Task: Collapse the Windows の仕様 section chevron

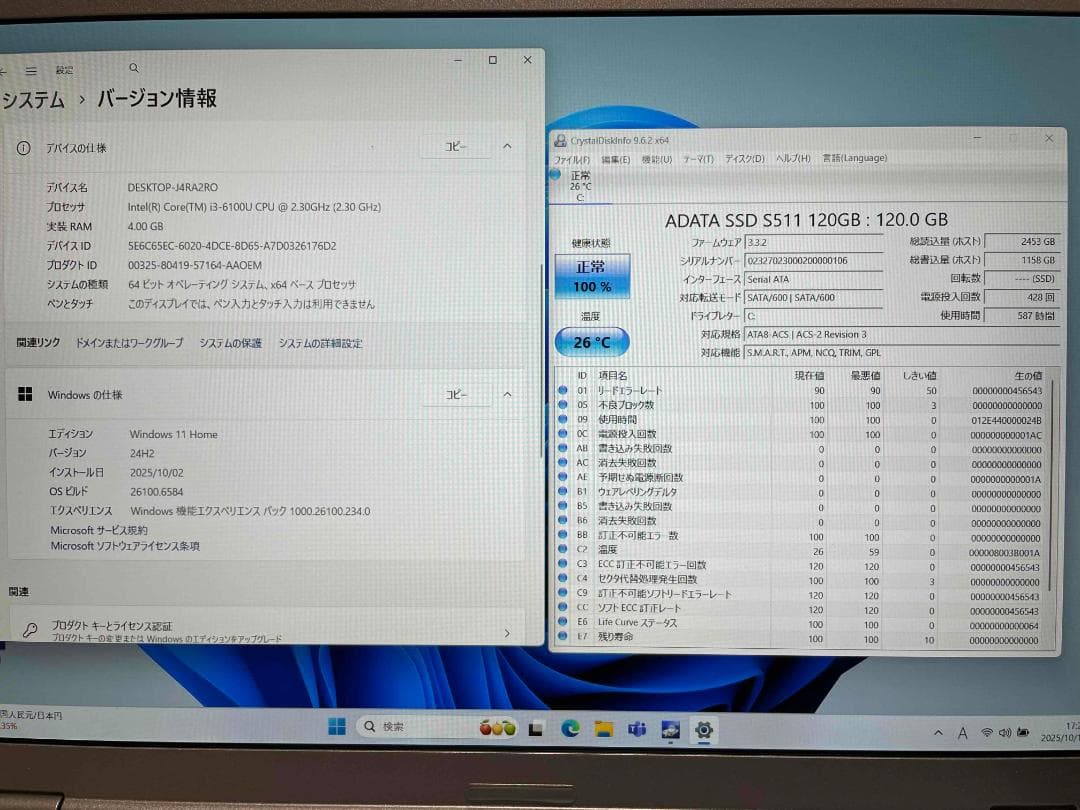Action: click(507, 394)
